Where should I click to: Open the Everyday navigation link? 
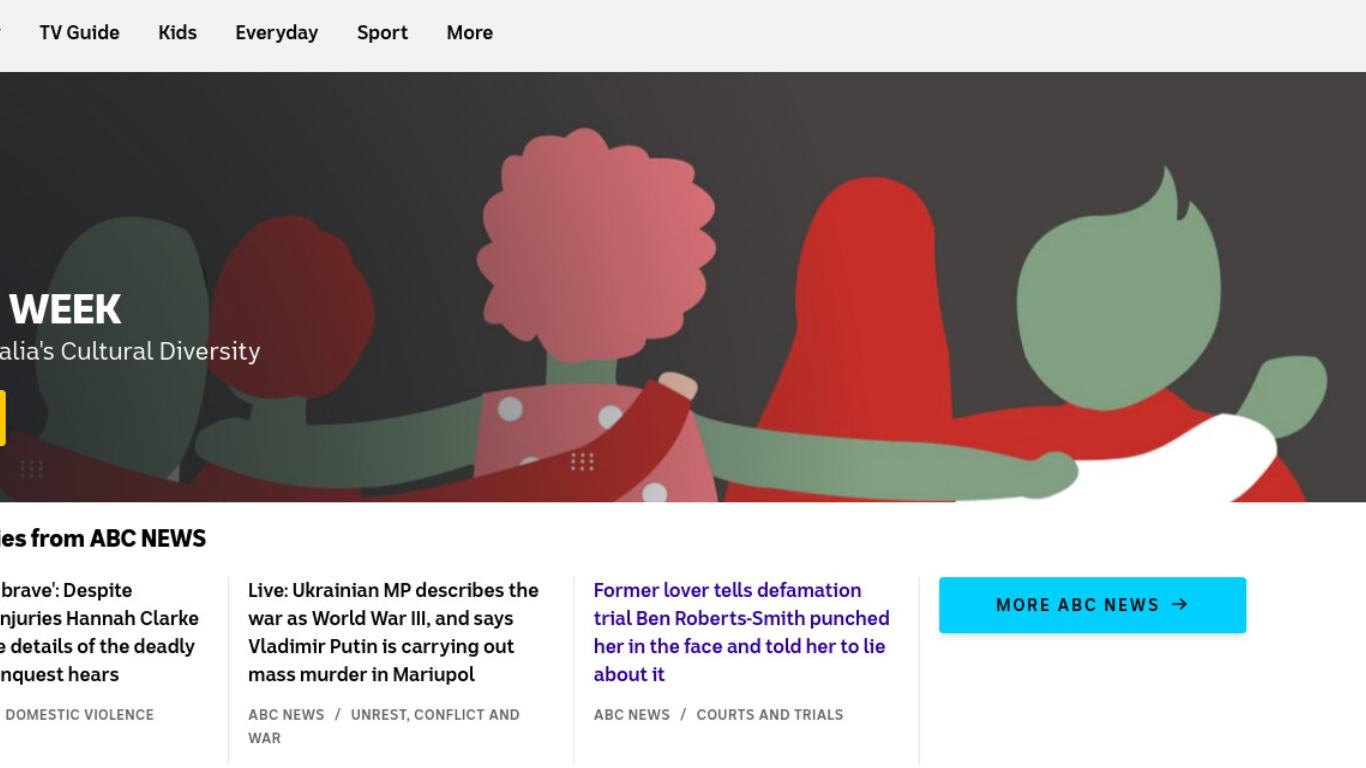(276, 32)
